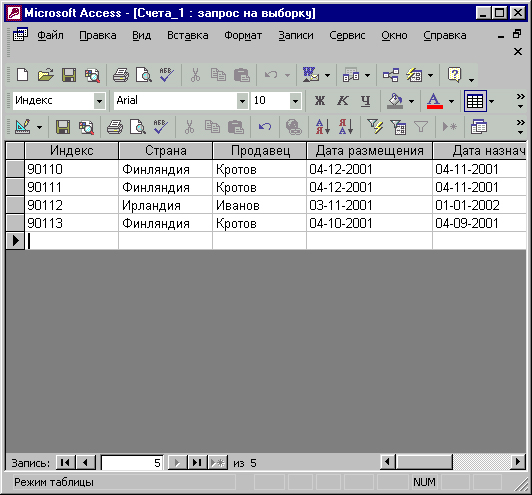Click the Database Window icon
The image size is (532, 495).
tap(479, 127)
